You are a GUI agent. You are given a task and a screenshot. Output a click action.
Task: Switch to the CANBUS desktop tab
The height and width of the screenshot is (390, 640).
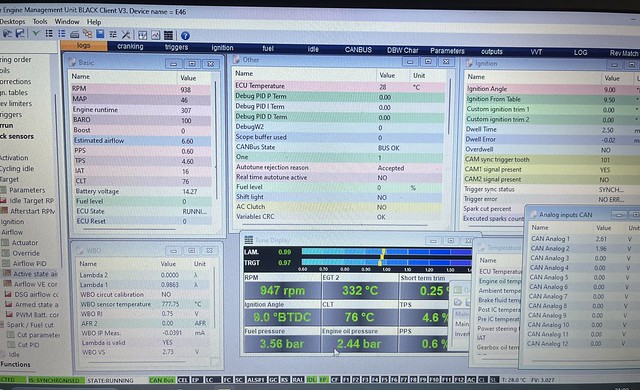(x=358, y=50)
